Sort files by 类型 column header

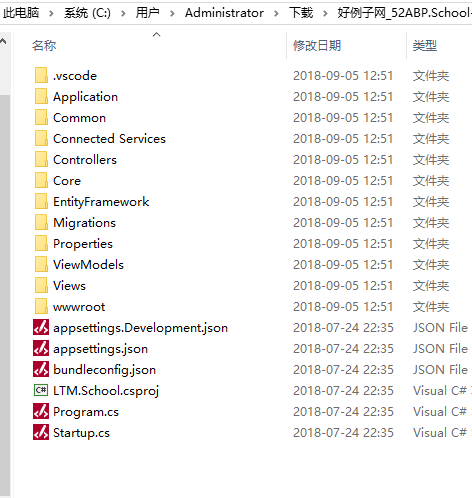pos(425,46)
